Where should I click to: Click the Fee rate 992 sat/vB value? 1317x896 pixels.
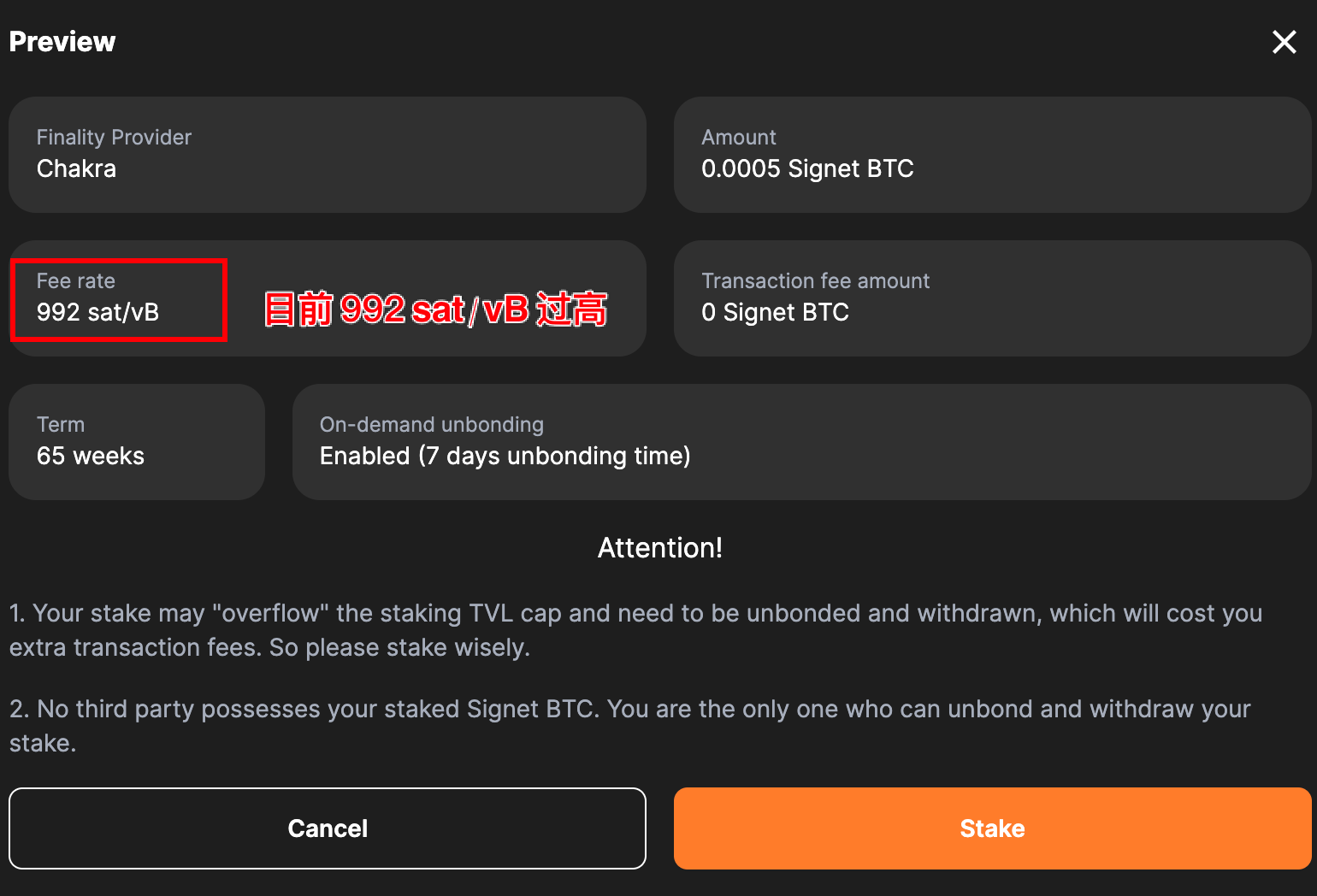(x=97, y=312)
